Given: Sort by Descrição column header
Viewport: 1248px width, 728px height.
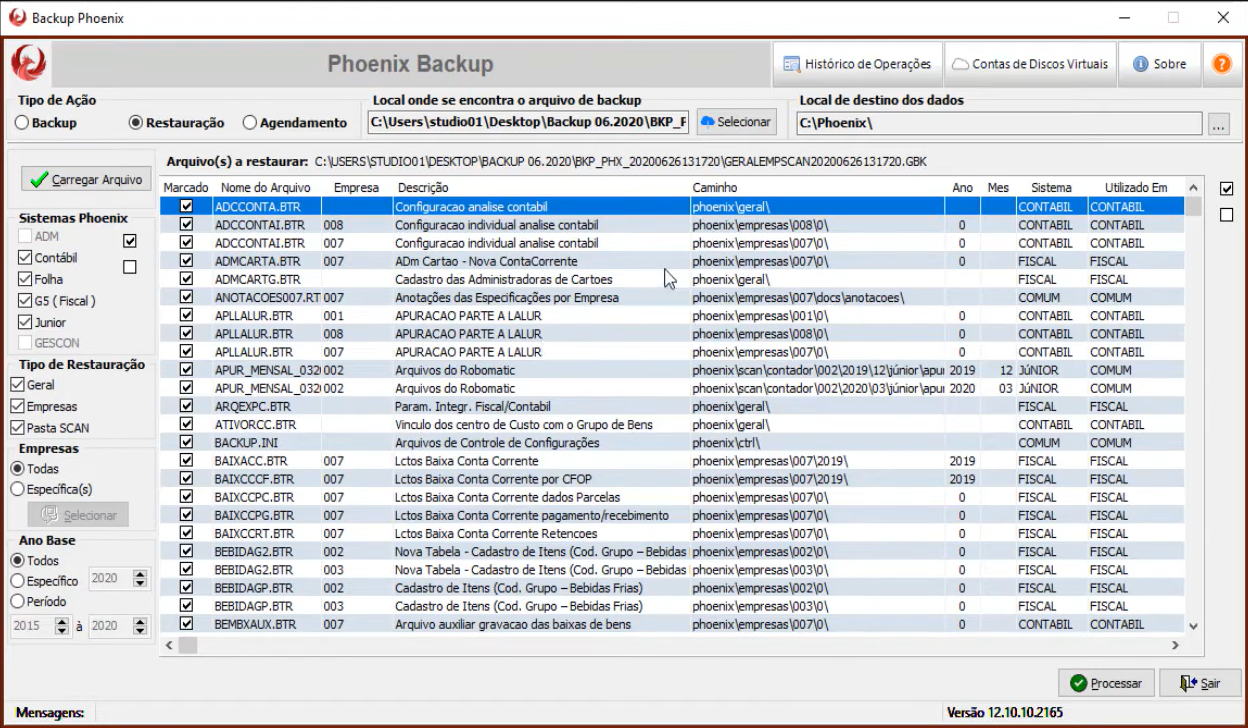Looking at the screenshot, I should (x=540, y=188).
